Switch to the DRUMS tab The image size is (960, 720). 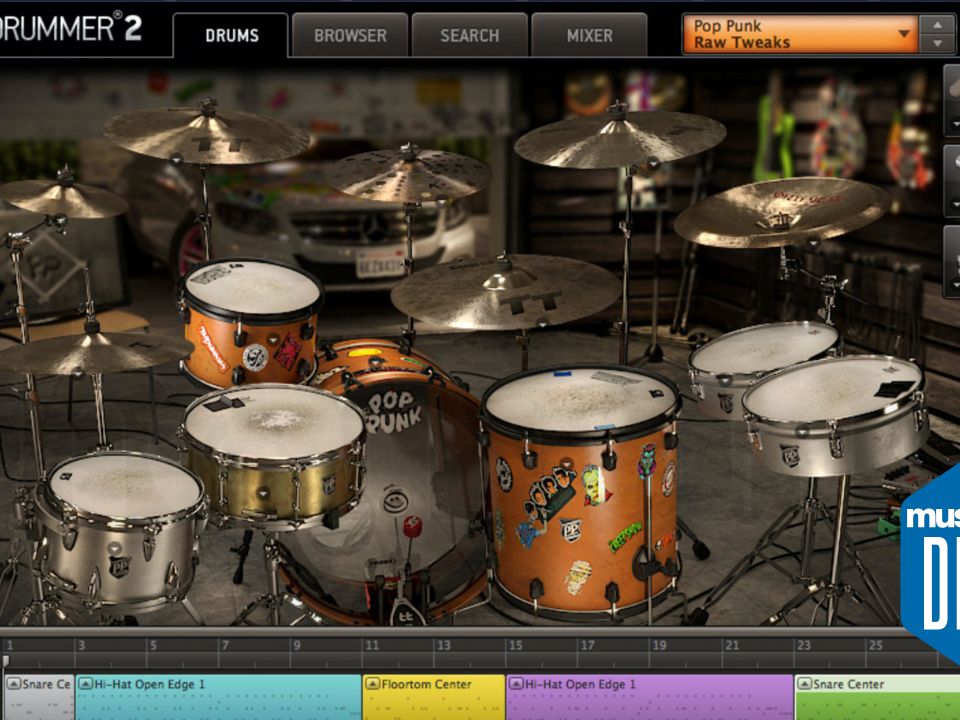pyautogui.click(x=231, y=35)
